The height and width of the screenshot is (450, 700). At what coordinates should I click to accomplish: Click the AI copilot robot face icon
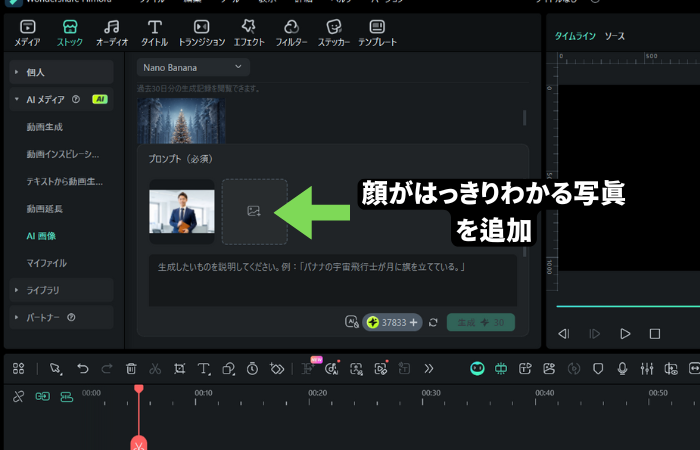(x=477, y=368)
